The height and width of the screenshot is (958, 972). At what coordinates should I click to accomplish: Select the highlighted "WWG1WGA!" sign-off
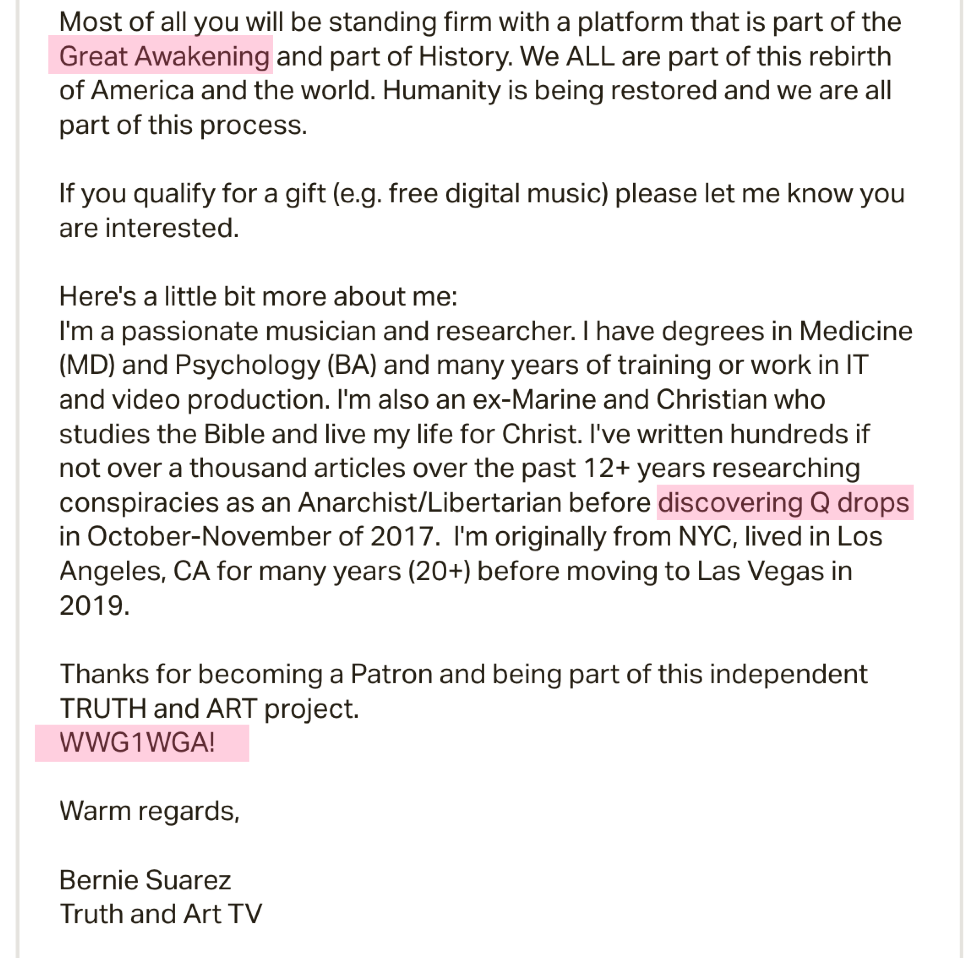[137, 744]
